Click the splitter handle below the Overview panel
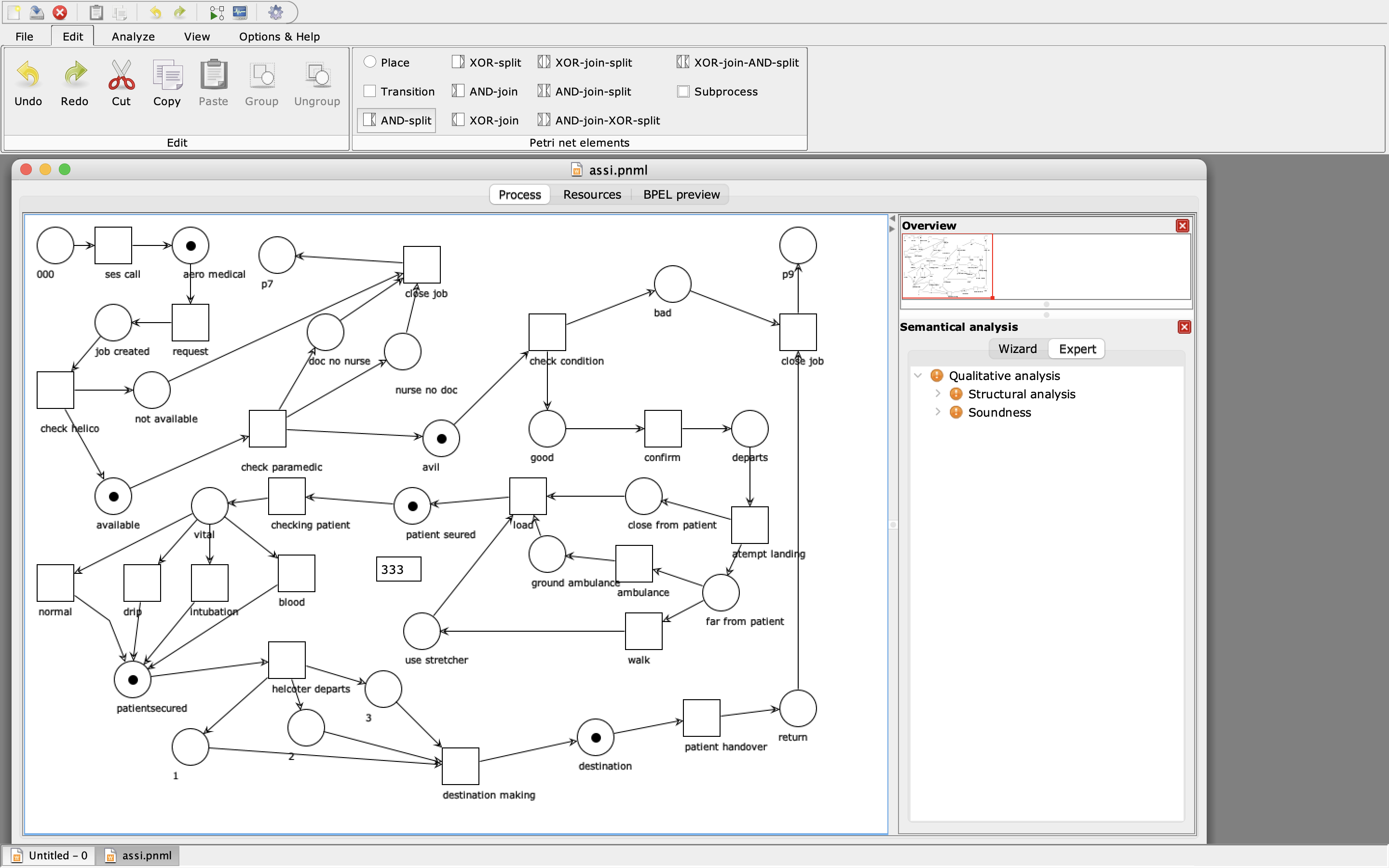Viewport: 1389px width, 868px height. 1047,314
